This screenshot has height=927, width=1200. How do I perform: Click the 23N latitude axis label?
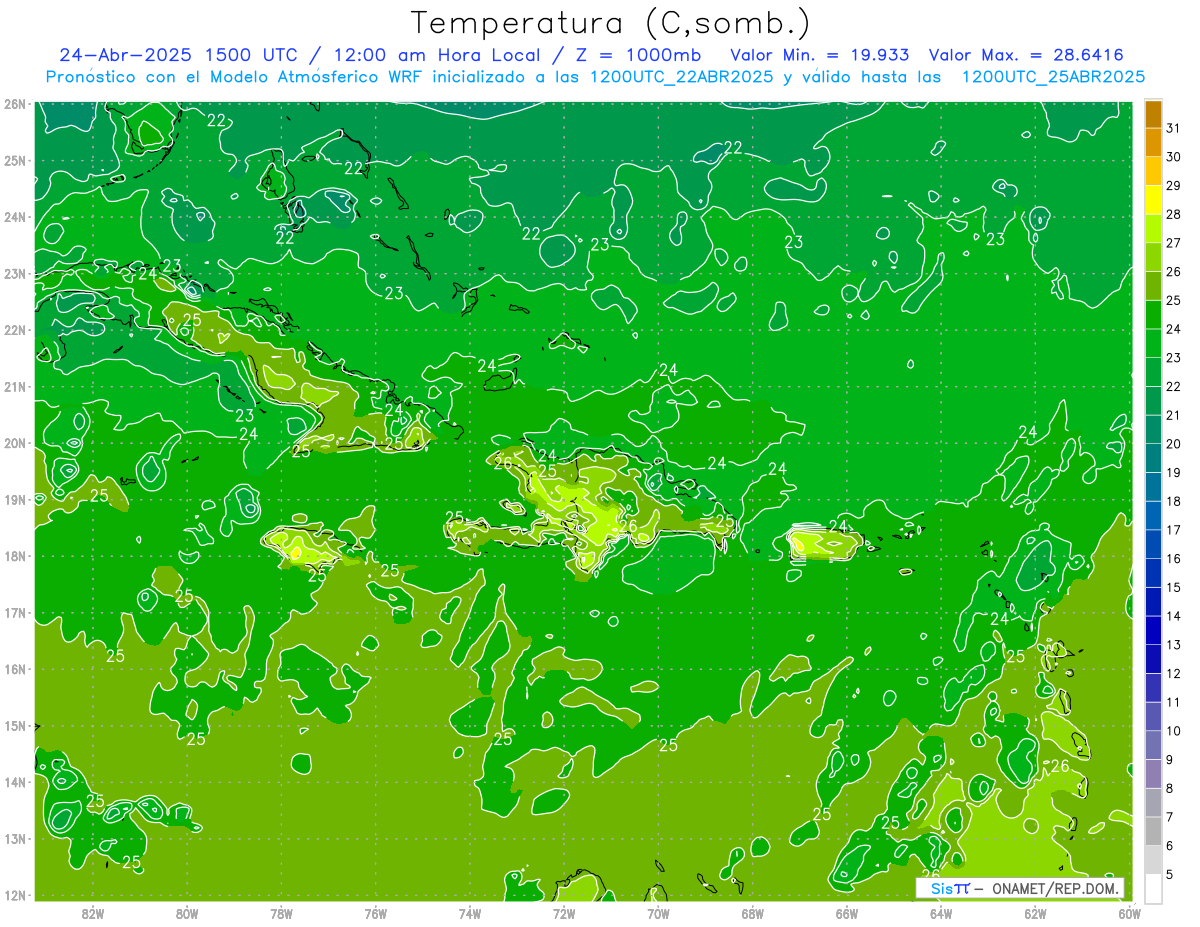coord(14,273)
